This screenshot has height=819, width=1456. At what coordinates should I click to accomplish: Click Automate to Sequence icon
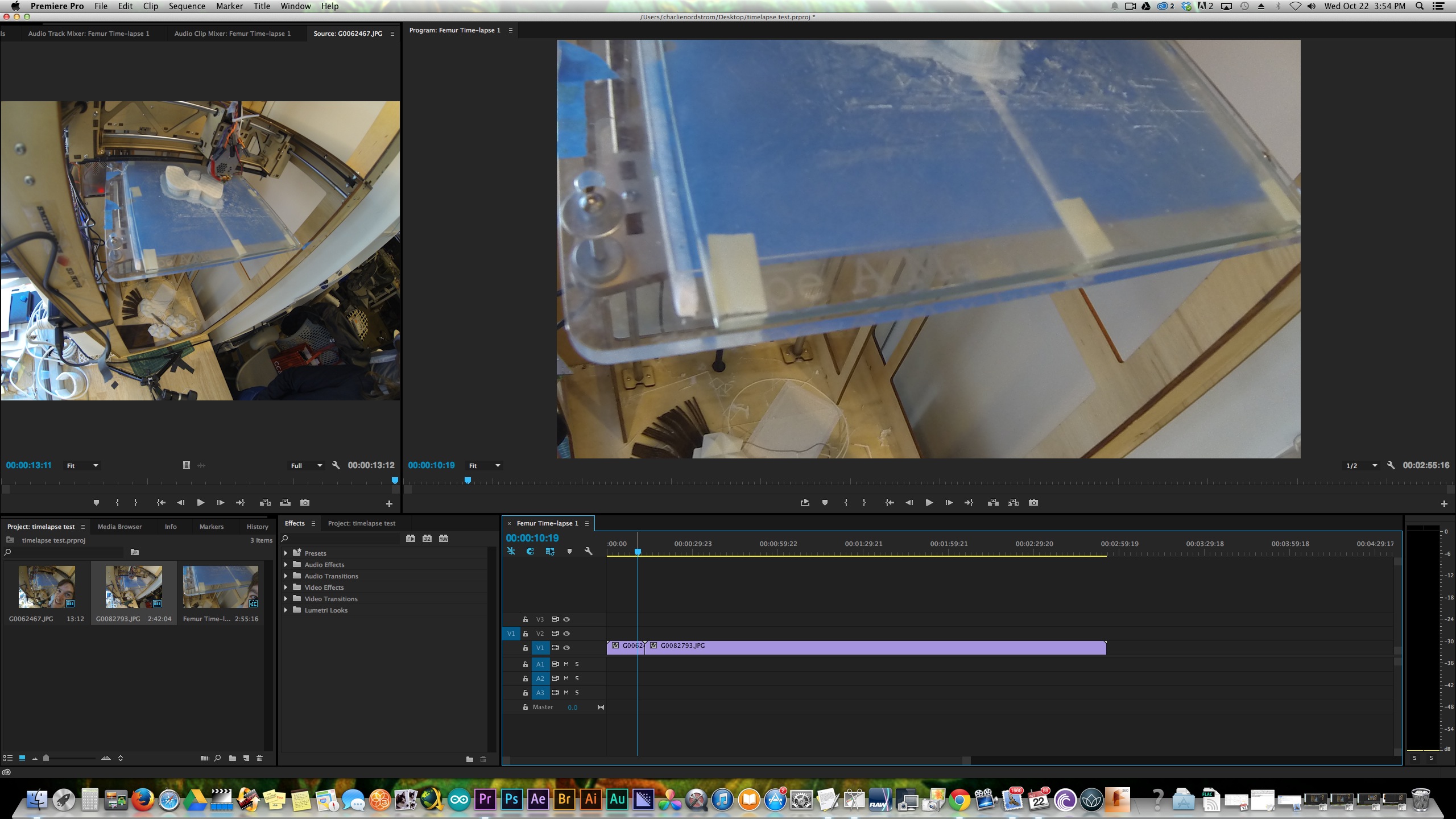(x=205, y=758)
